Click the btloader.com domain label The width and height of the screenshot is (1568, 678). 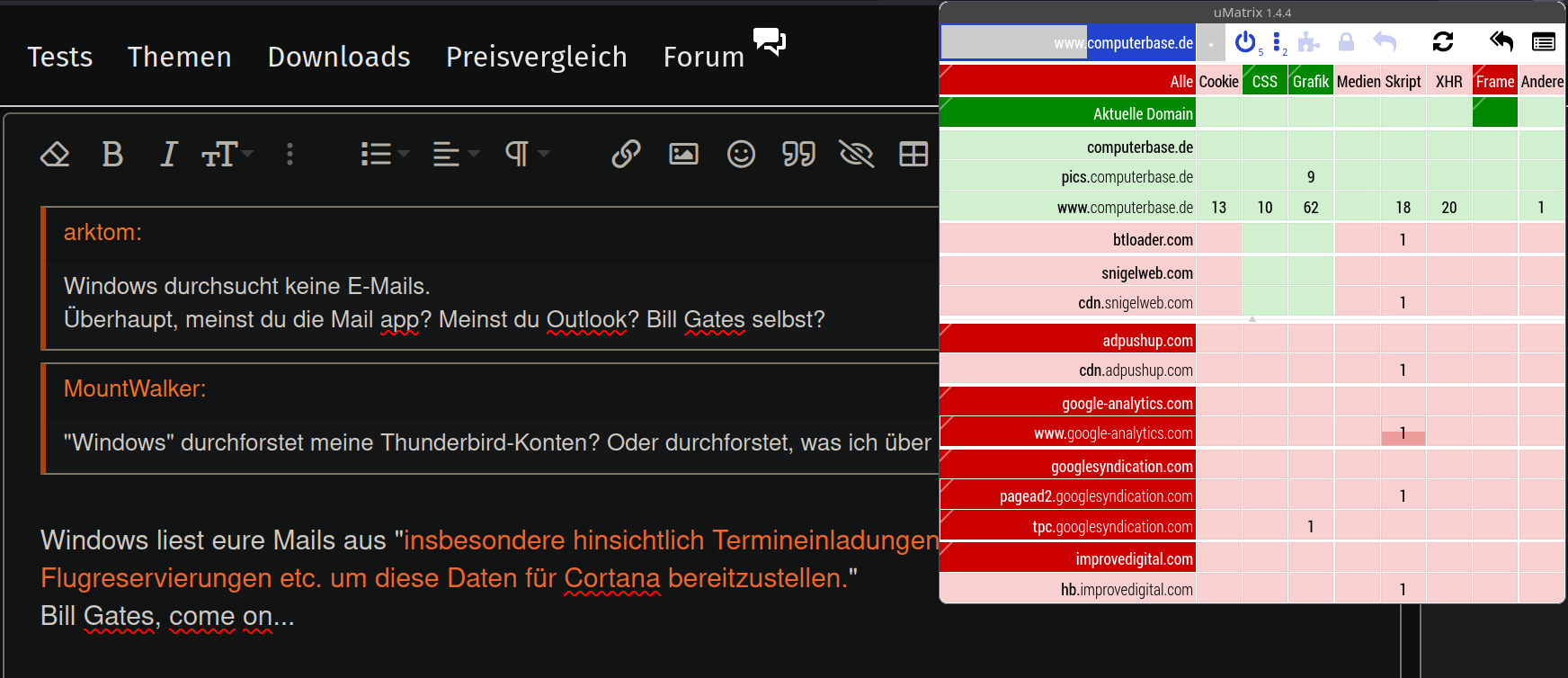tap(1067, 240)
